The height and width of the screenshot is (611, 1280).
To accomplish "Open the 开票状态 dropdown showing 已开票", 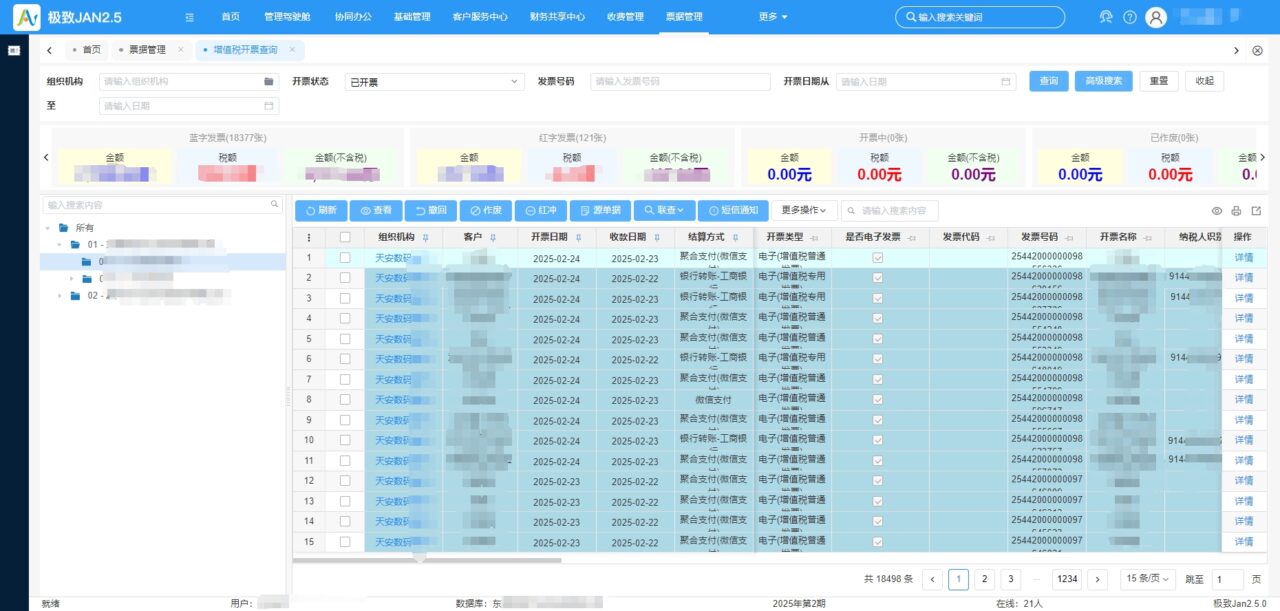I will point(434,82).
